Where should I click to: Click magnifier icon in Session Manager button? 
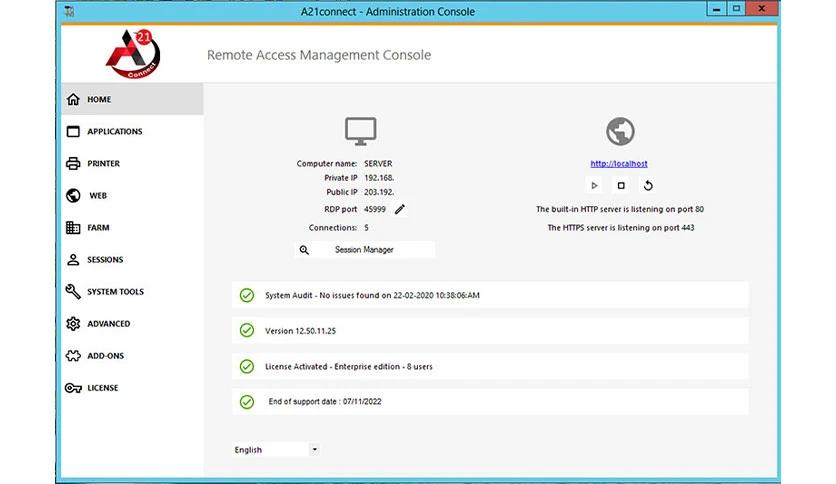pyautogui.click(x=304, y=249)
